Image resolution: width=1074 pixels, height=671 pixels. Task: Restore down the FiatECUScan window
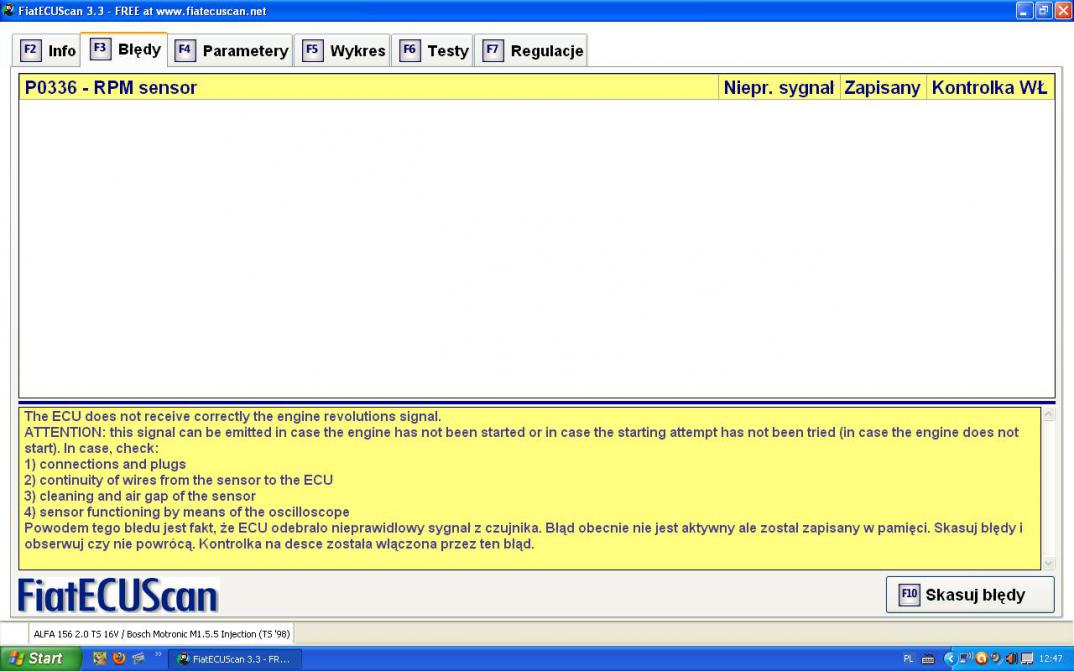pyautogui.click(x=1044, y=10)
